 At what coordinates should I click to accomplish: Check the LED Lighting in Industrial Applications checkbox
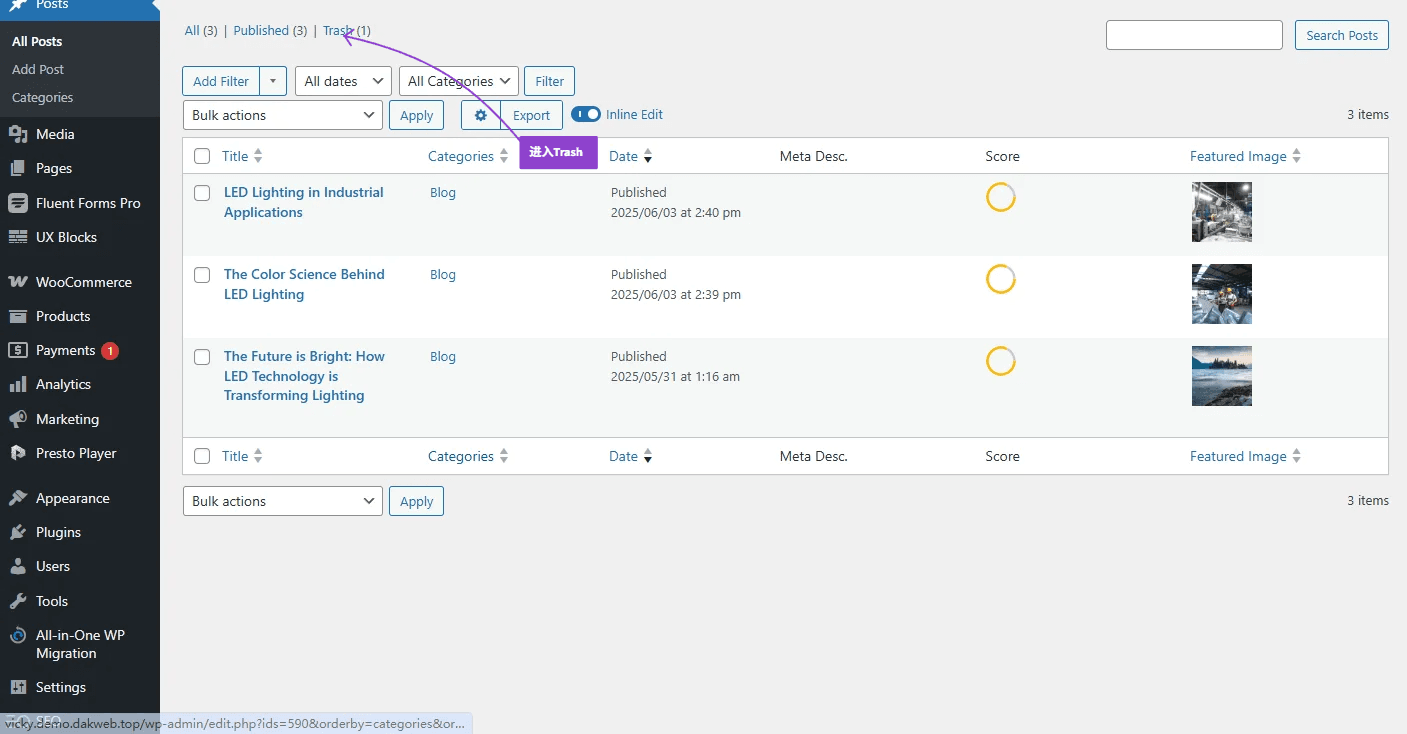[x=202, y=193]
